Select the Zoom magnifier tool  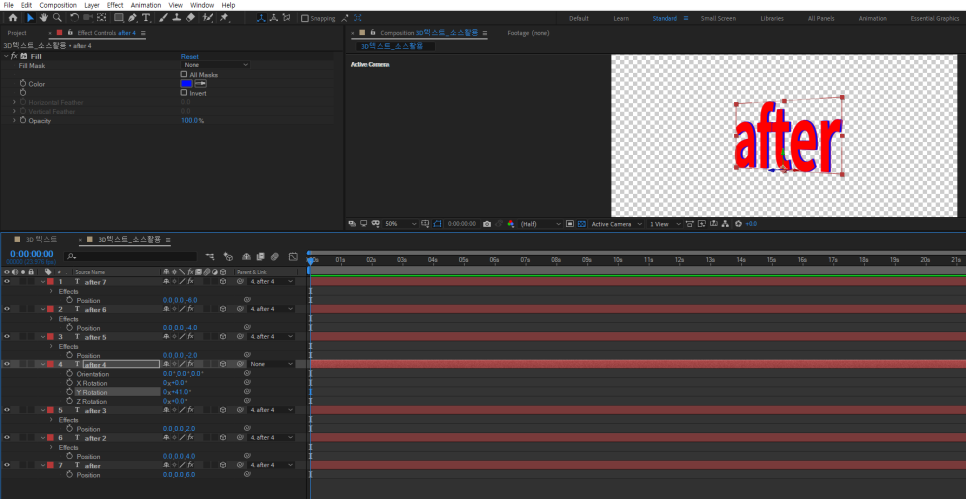coord(57,18)
